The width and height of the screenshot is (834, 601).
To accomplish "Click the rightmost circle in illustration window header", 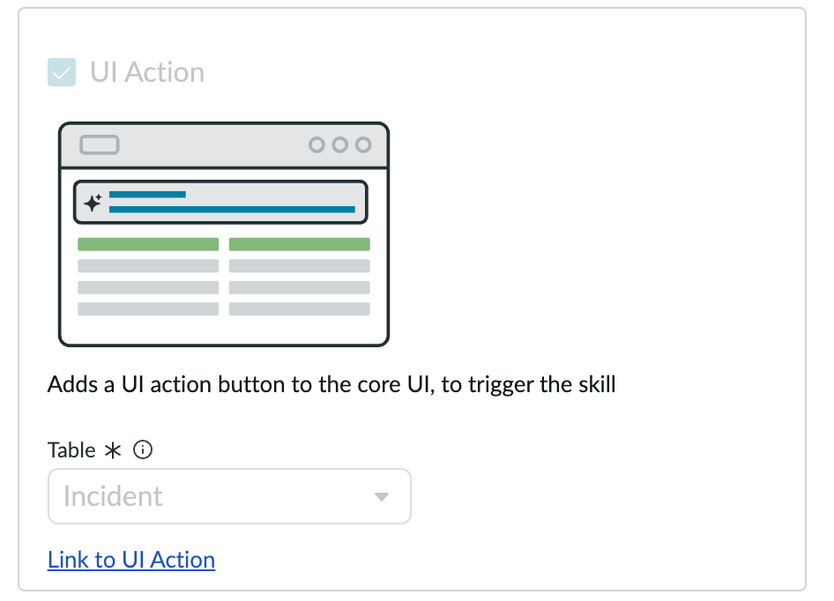I will (x=363, y=145).
